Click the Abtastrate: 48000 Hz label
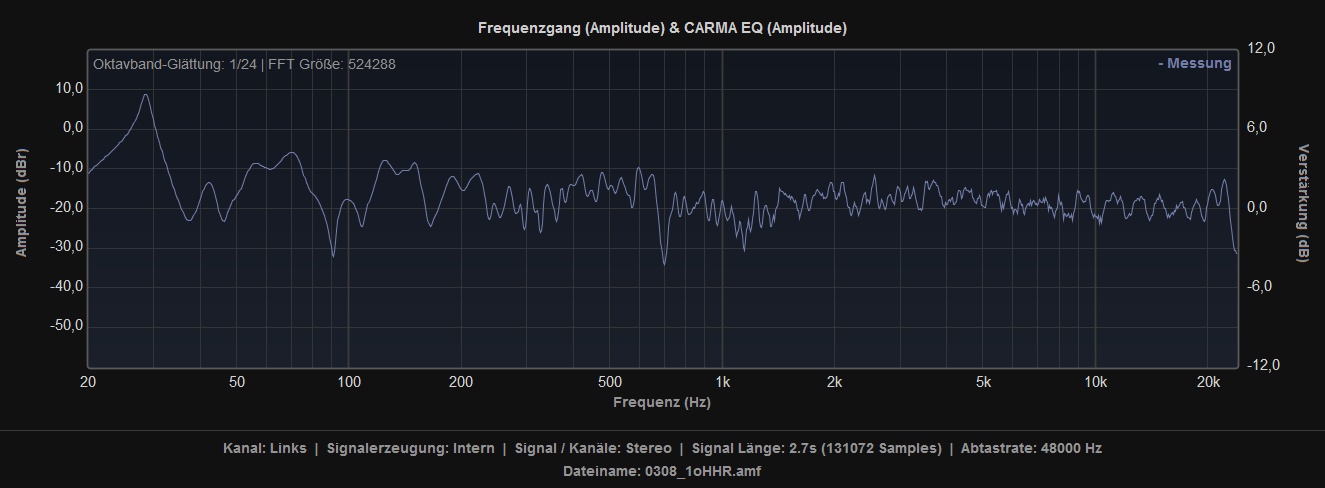The width and height of the screenshot is (1325, 488). [x=1031, y=448]
